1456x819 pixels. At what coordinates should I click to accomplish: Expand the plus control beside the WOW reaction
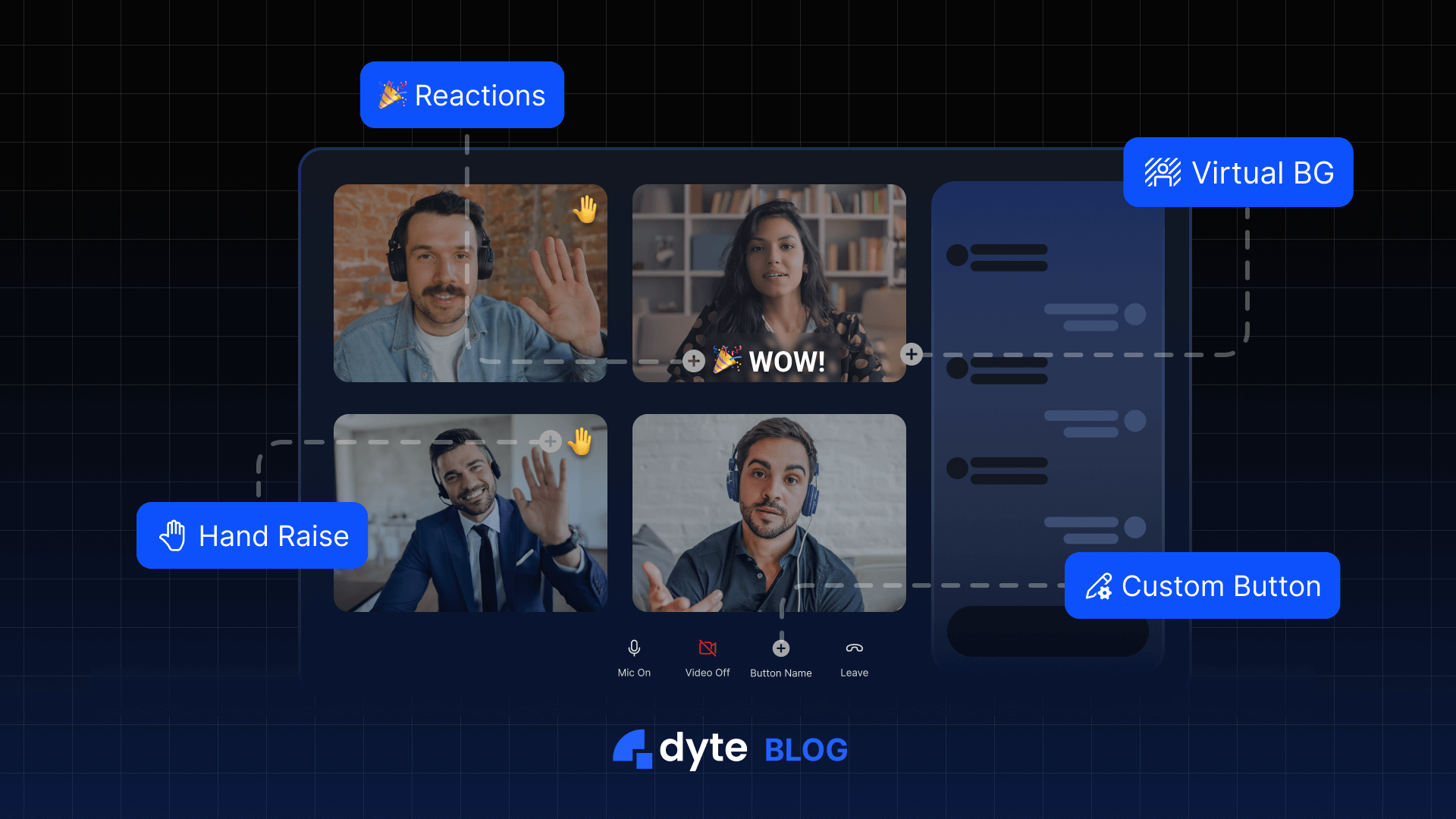click(692, 361)
